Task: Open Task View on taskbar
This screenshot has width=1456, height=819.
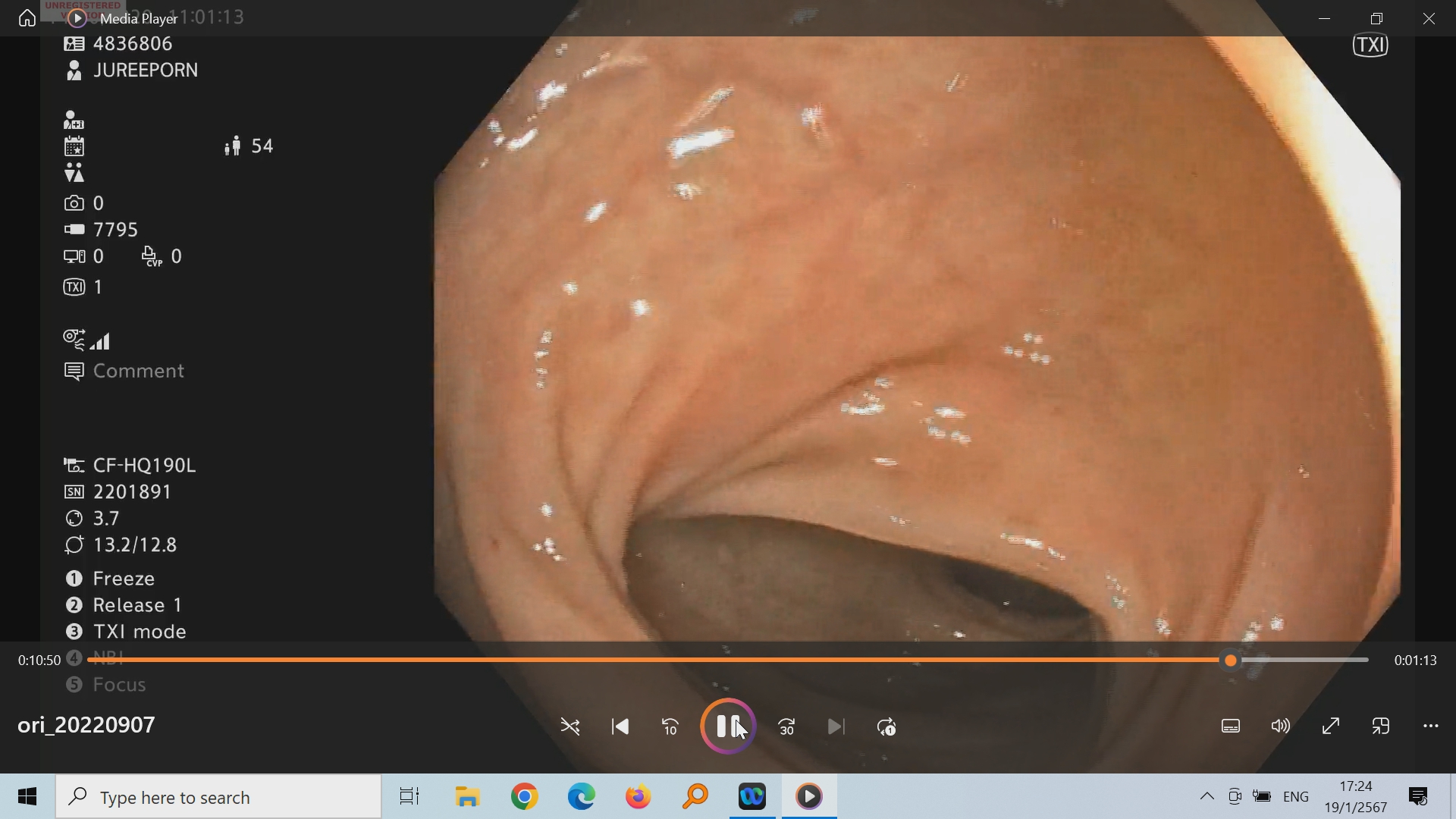Action: tap(409, 797)
